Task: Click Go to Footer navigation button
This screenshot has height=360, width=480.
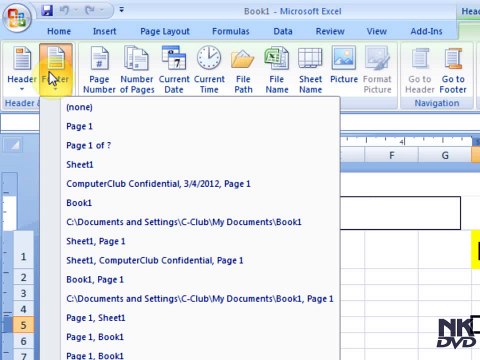Action: [x=453, y=70]
